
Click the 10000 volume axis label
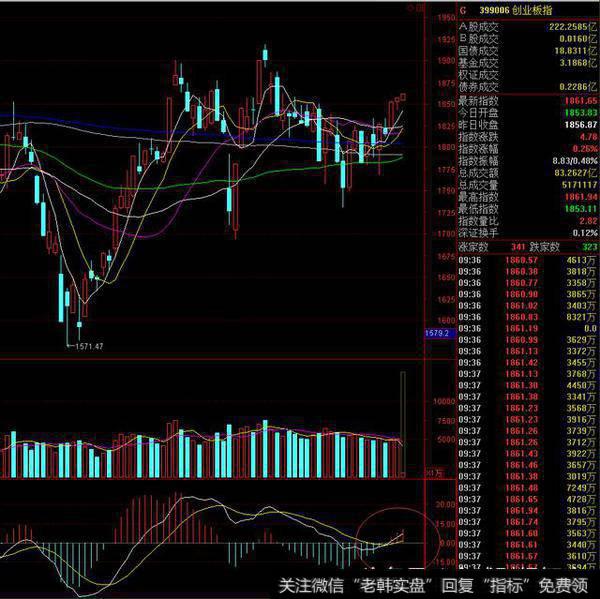coord(444,401)
